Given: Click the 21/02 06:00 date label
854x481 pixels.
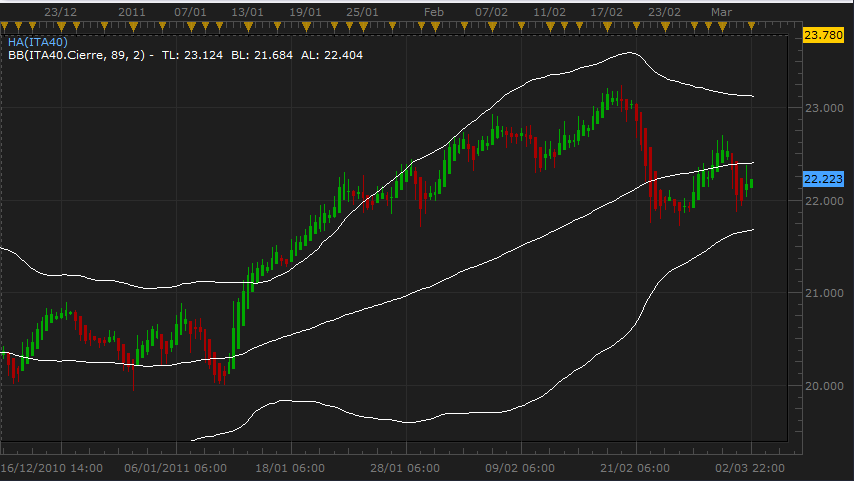Looking at the screenshot, I should click(635, 468).
